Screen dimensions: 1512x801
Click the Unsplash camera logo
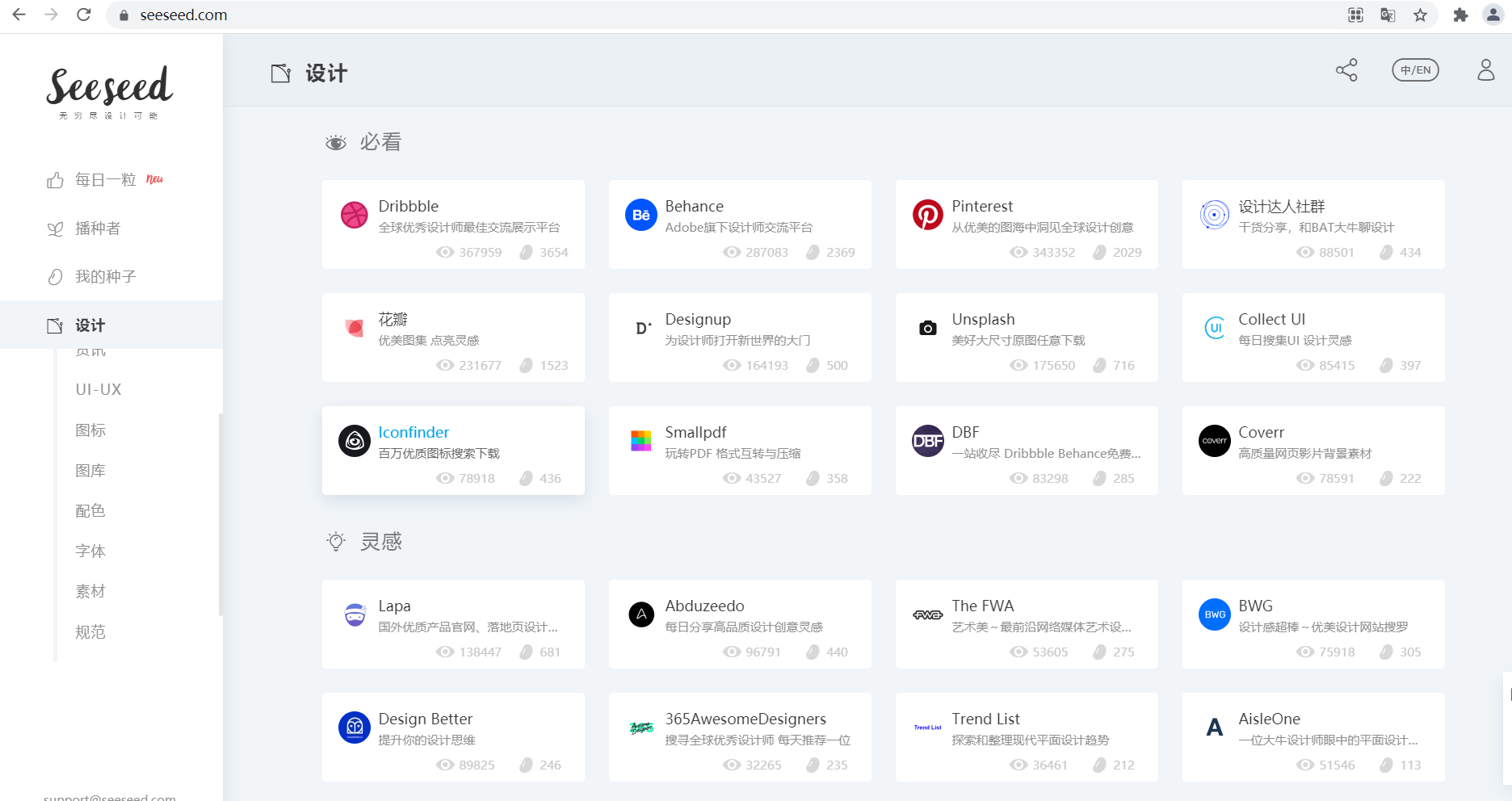(928, 328)
